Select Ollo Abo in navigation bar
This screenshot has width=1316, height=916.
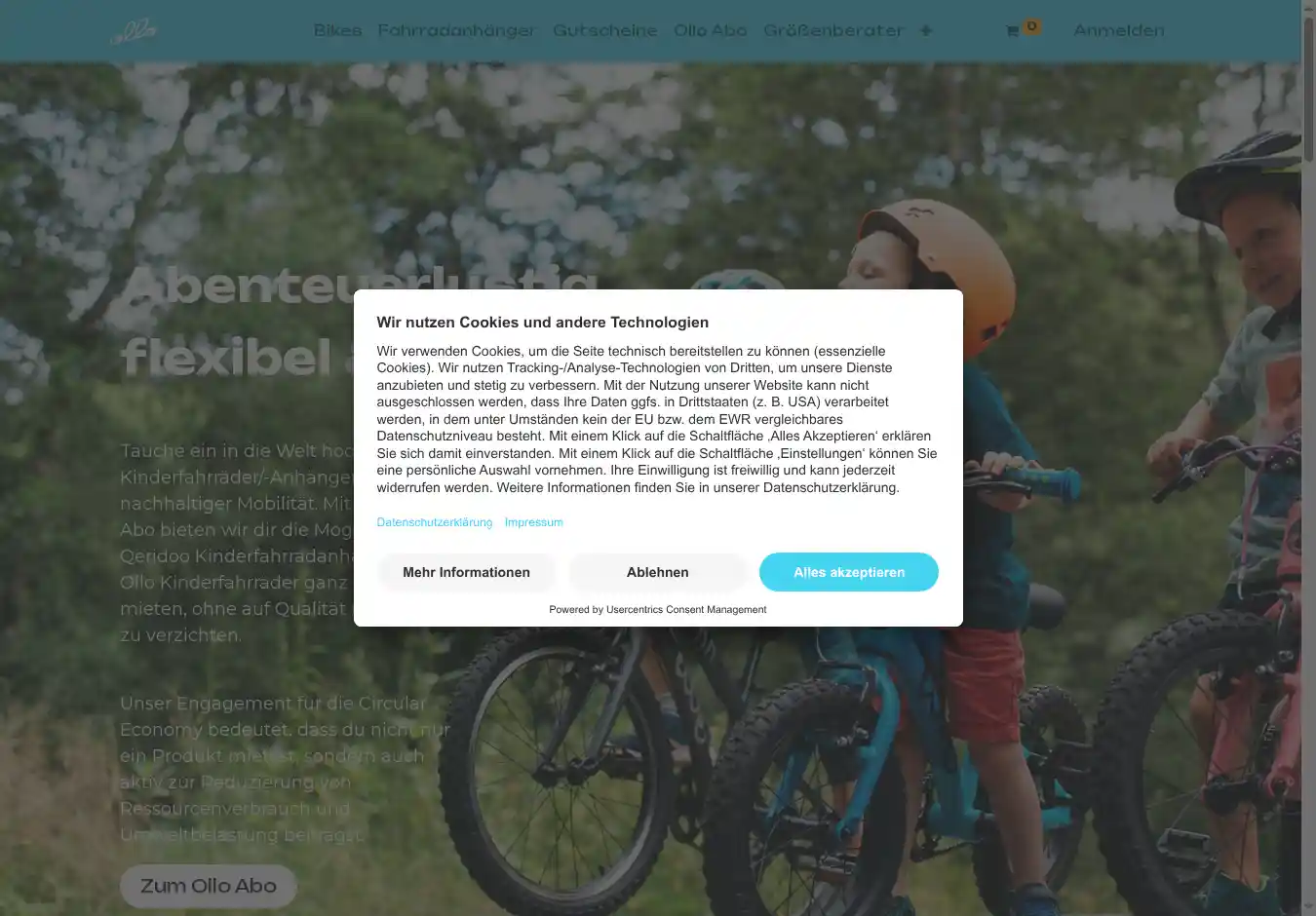710,30
